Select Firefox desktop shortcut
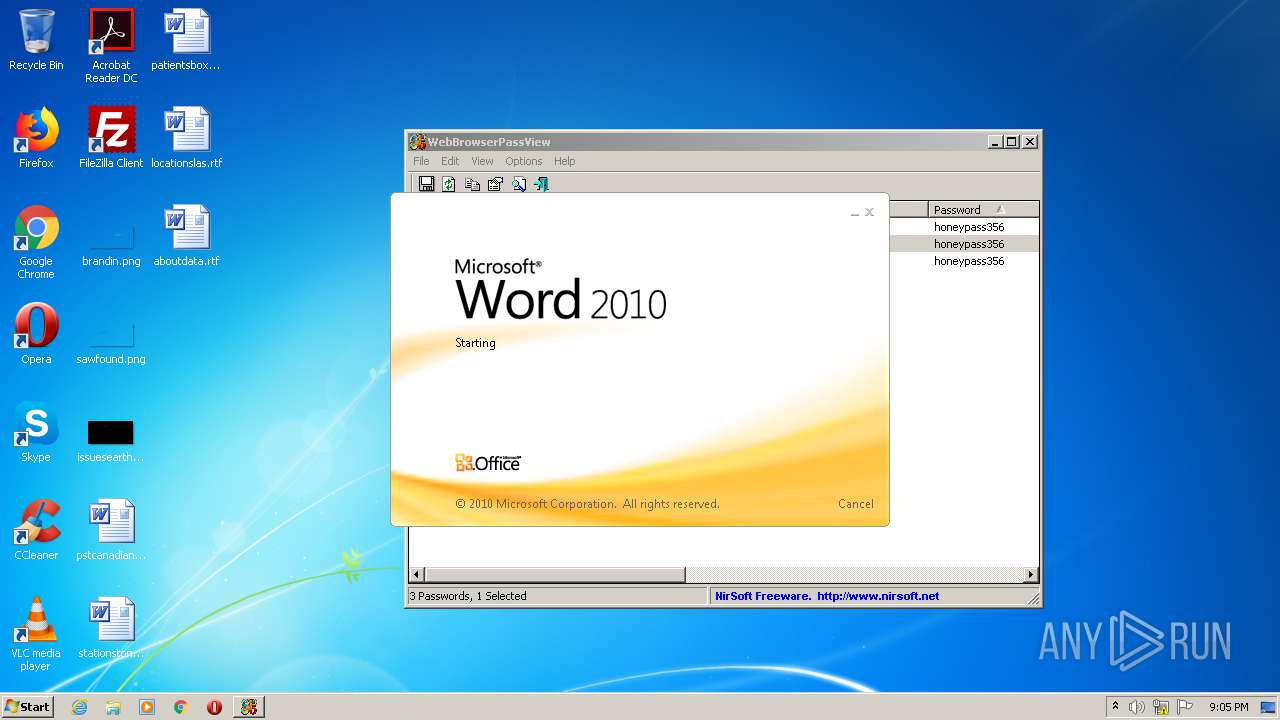The image size is (1280, 720). click(36, 138)
